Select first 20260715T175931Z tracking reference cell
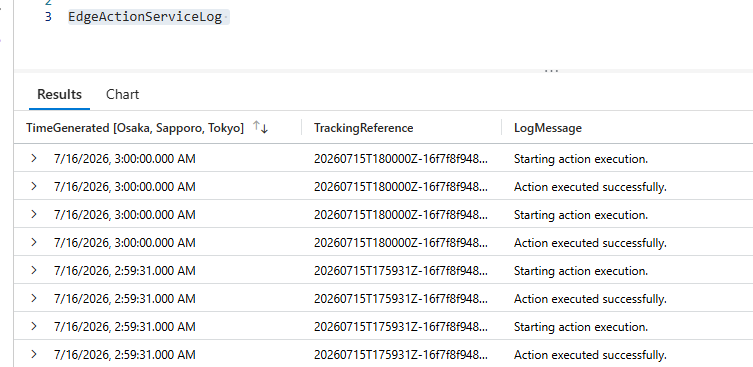 coord(401,271)
